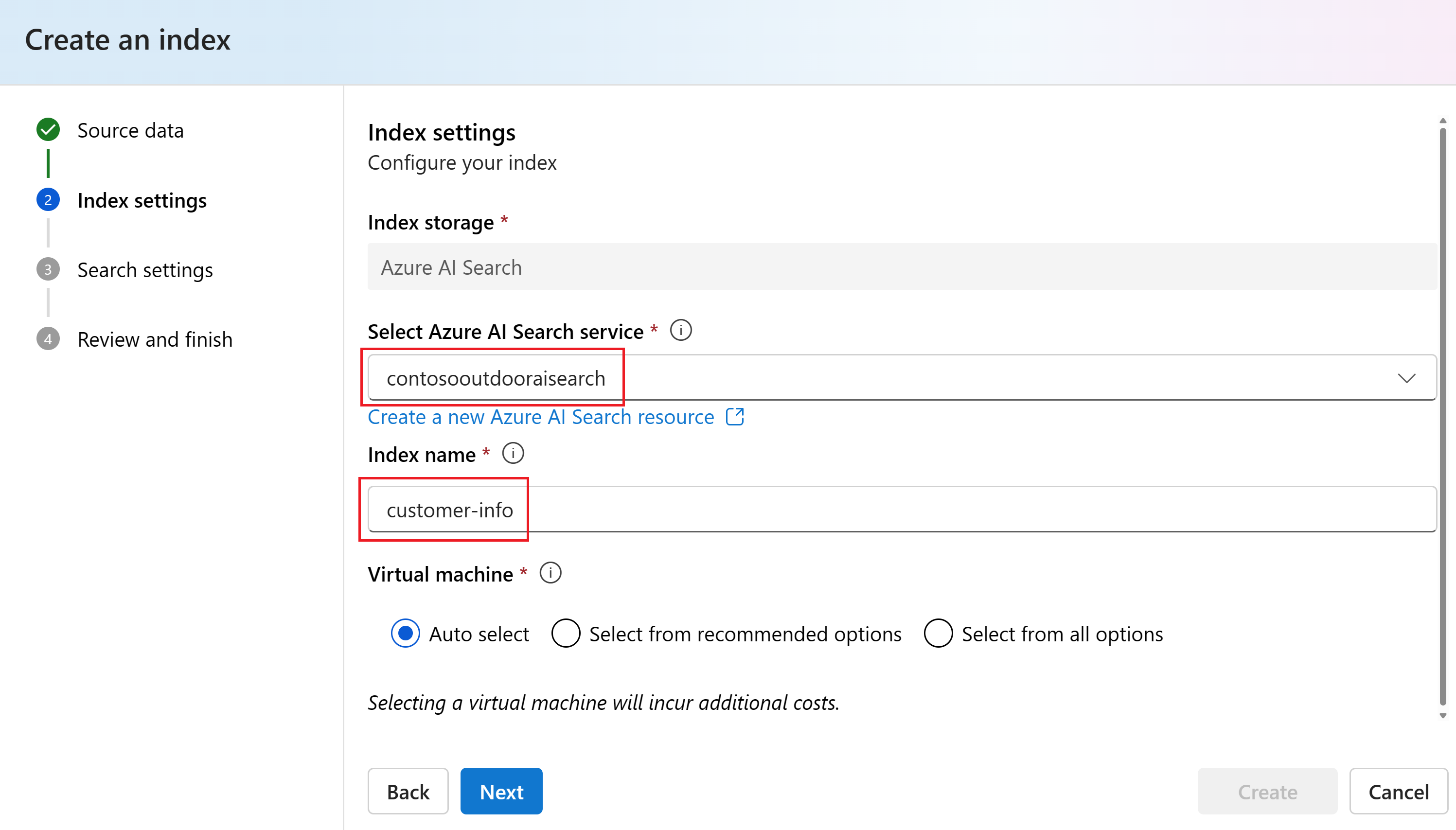Expand the Azure AI Search service dropdown chevron
Viewport: 1456px width, 830px height.
point(1406,378)
